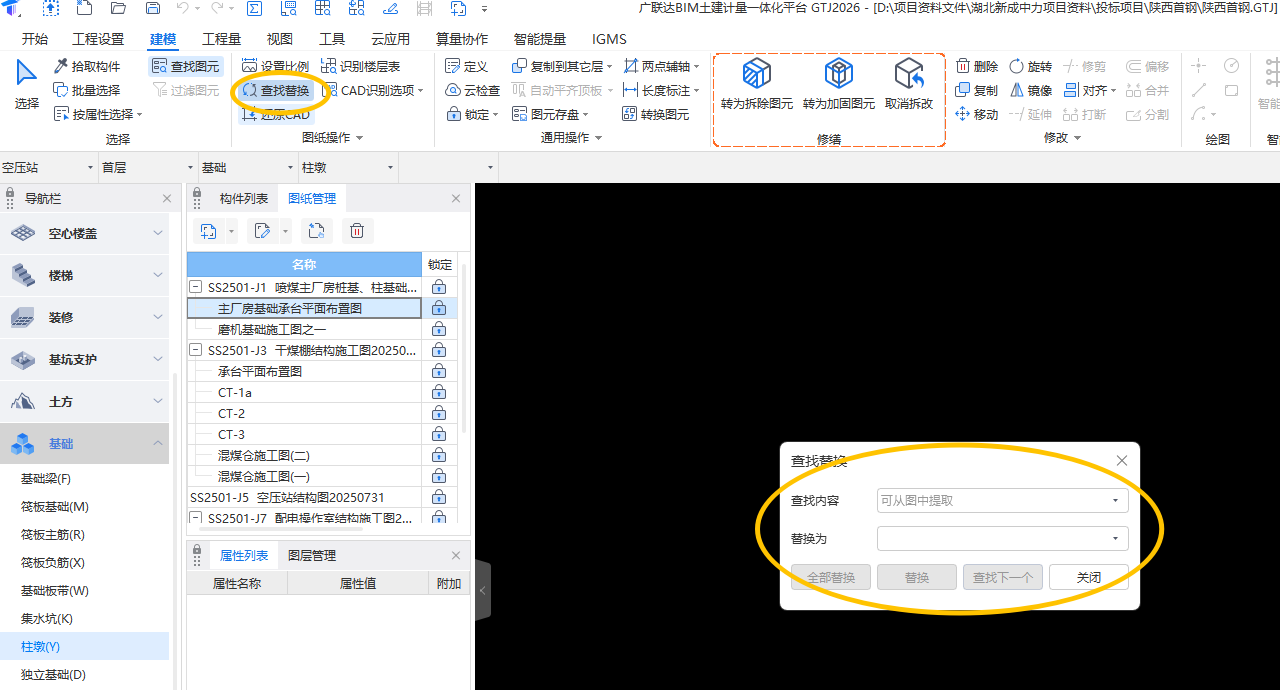
Task: Click trash delete icon in 图纸管理 panel
Action: coord(357,231)
